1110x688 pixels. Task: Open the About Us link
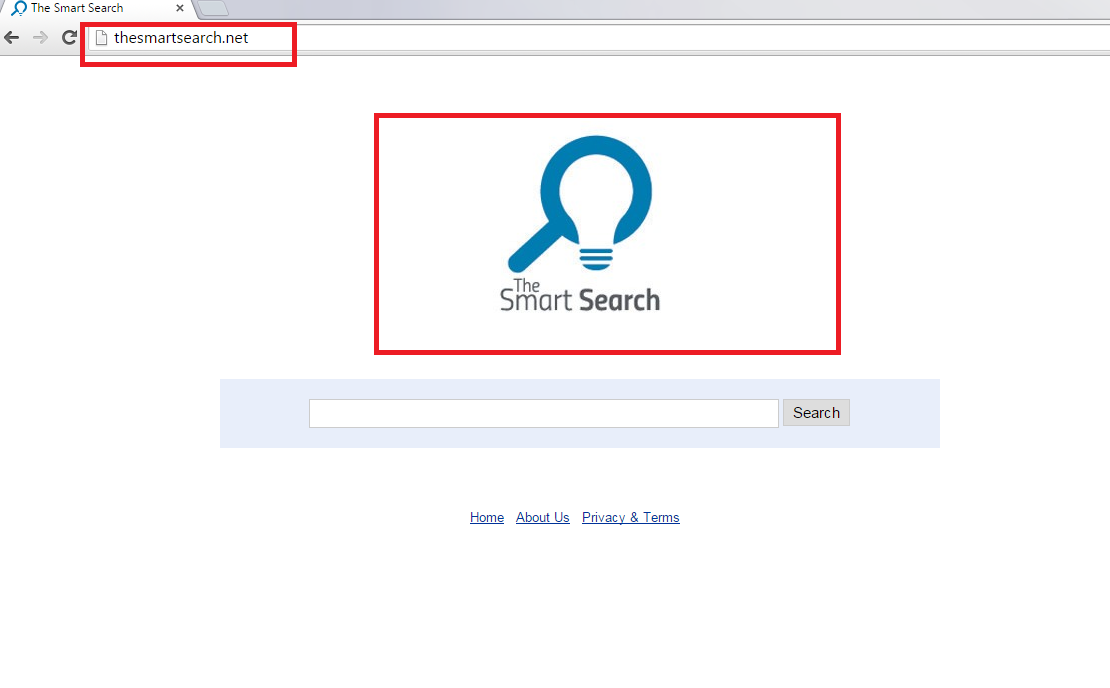pyautogui.click(x=542, y=517)
